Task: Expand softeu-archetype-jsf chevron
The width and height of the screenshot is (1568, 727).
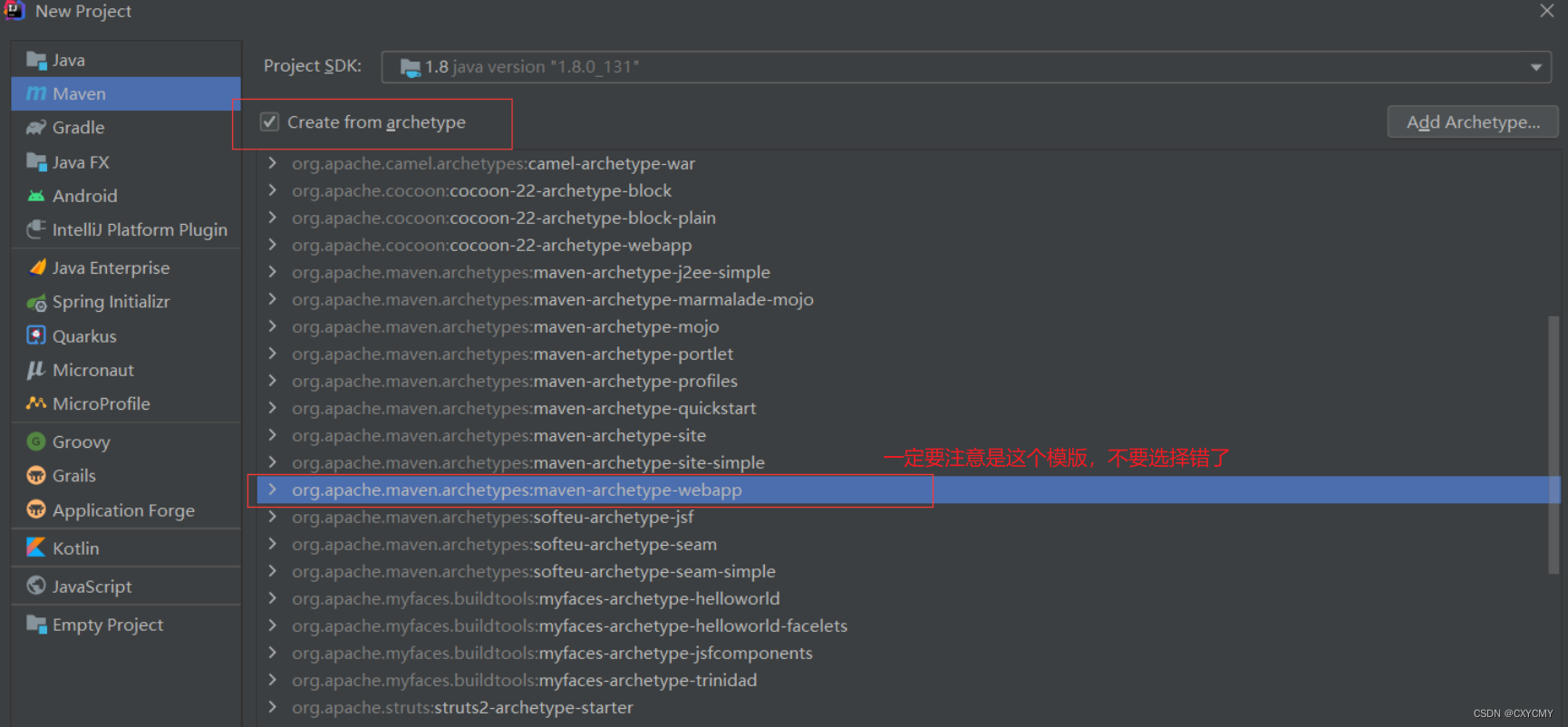Action: pyautogui.click(x=272, y=517)
